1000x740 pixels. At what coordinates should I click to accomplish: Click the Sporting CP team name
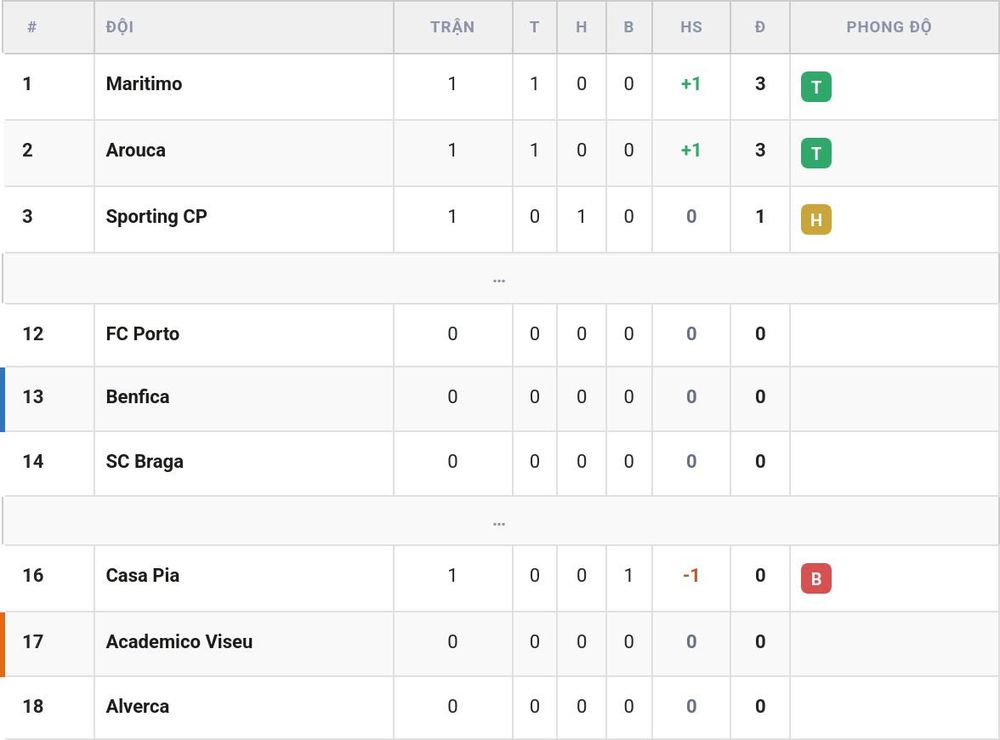156,217
